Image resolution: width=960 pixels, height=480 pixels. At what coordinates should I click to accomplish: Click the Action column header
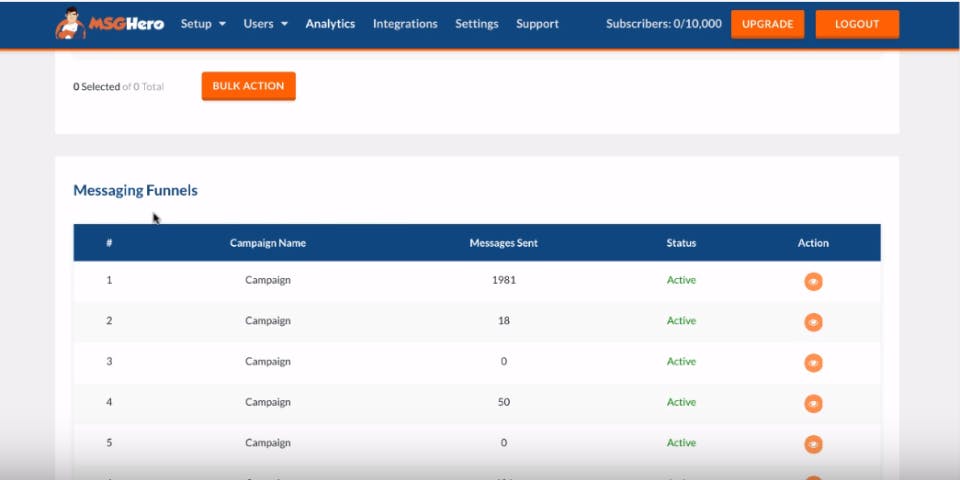pyautogui.click(x=813, y=243)
